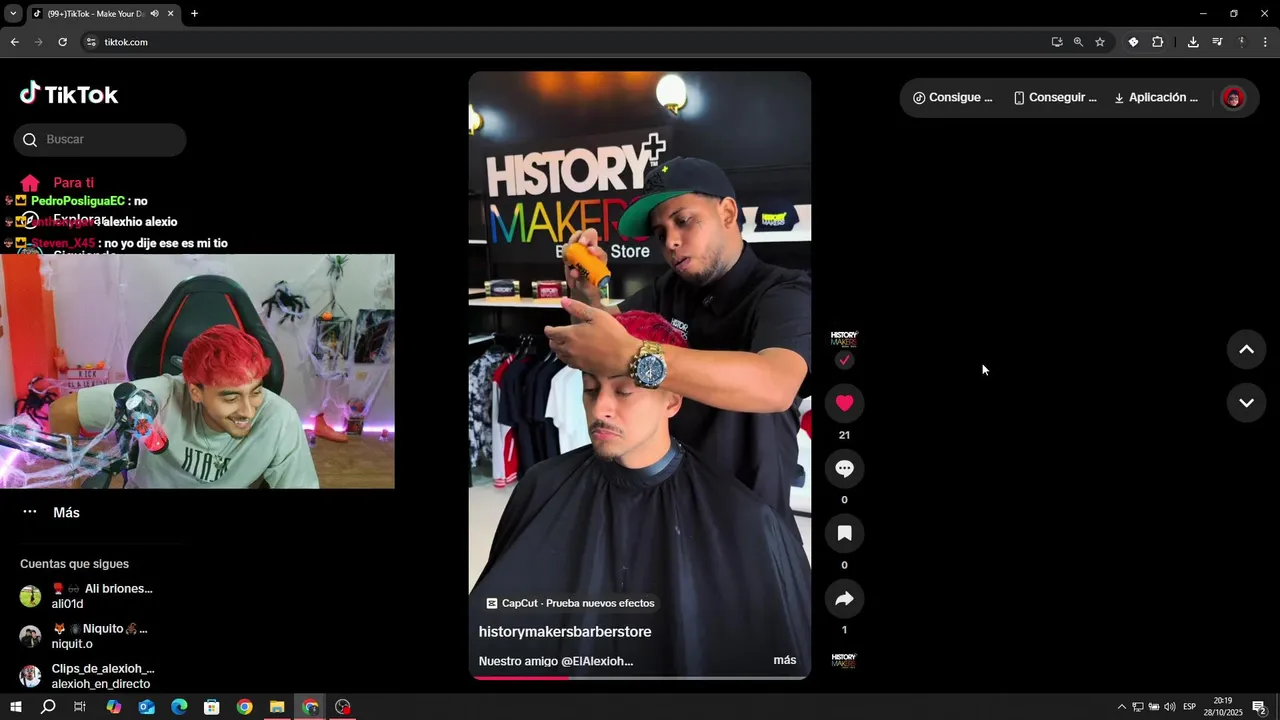Open the spinning sound disc icon

coord(844,661)
